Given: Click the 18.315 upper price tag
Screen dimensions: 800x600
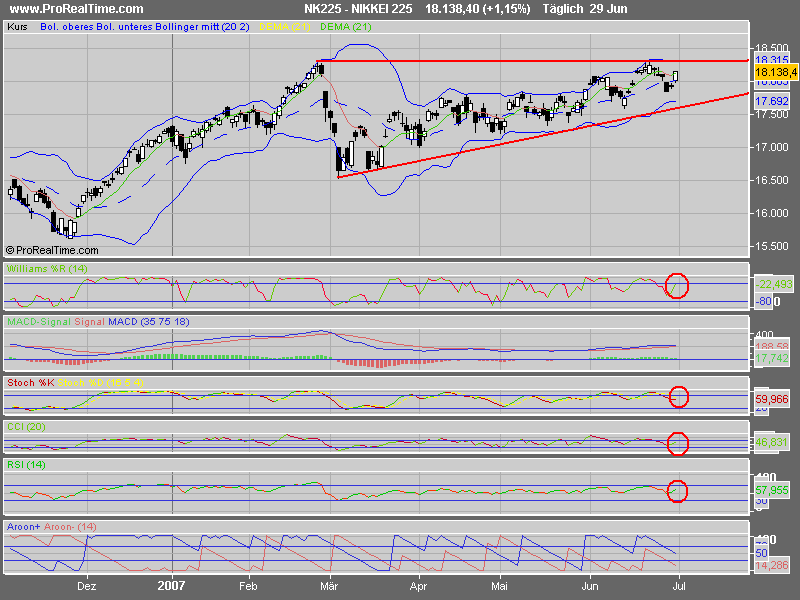Looking at the screenshot, I should [x=772, y=62].
